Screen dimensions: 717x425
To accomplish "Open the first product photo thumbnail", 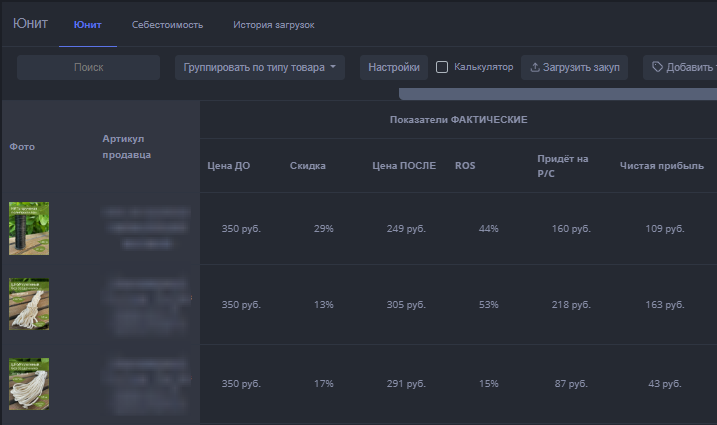I will click(29, 228).
